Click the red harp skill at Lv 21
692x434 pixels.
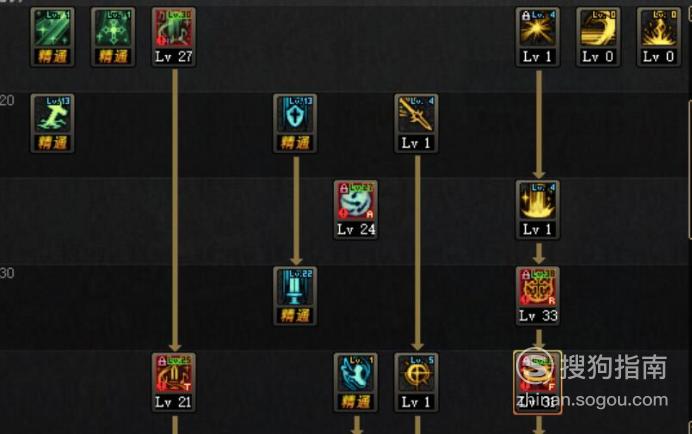tap(173, 382)
